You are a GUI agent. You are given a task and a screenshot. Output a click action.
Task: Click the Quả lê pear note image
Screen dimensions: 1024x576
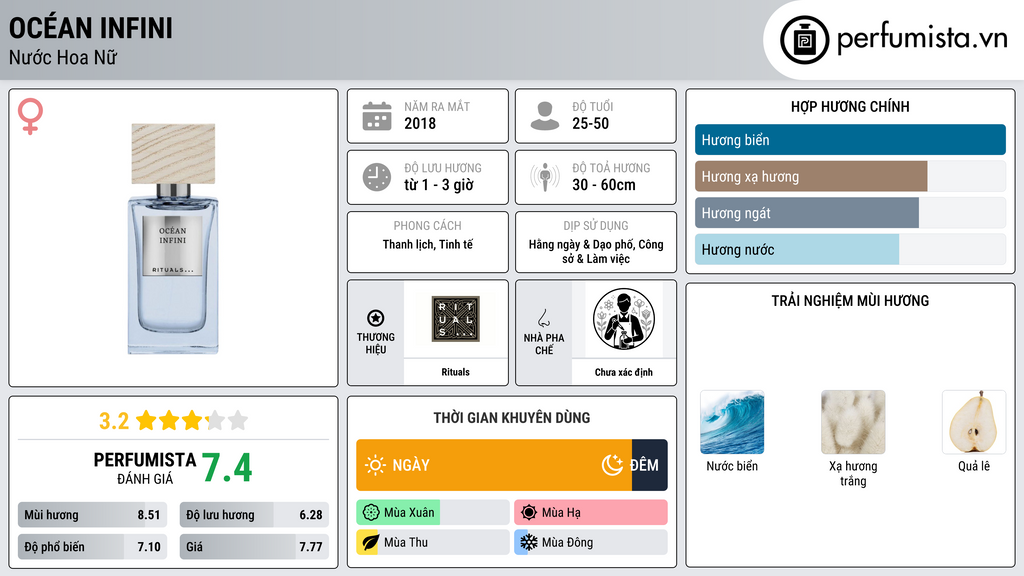974,422
